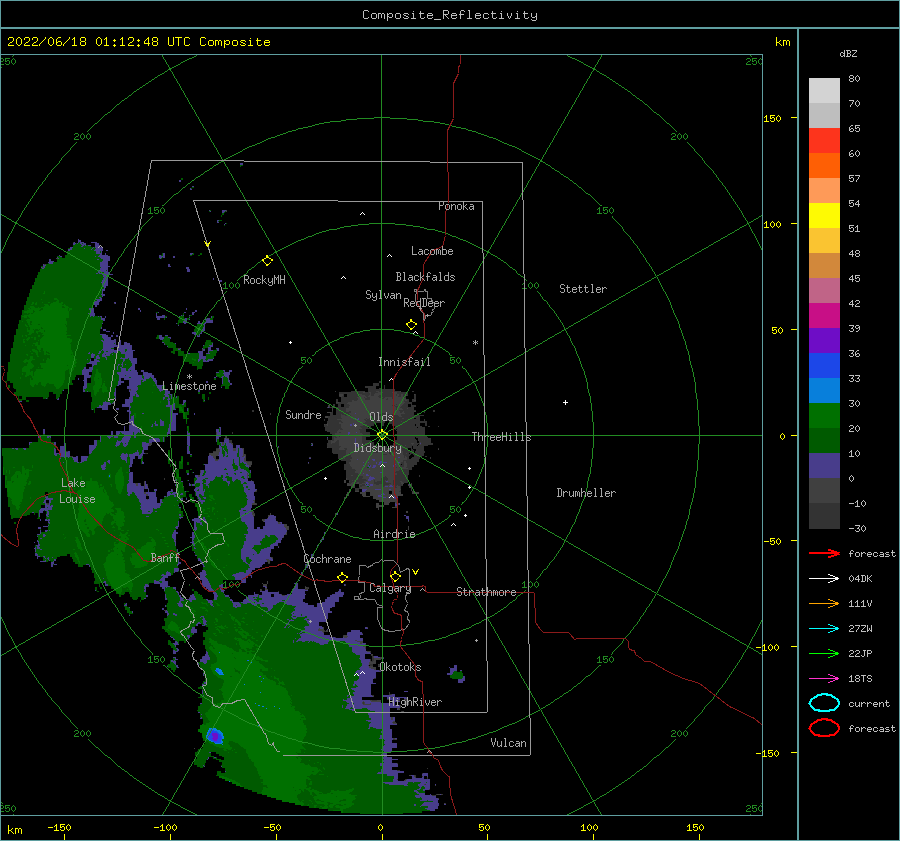Click the yellow diamond marker near Cochrane
Viewport: 900px width, 841px height.
point(342,578)
